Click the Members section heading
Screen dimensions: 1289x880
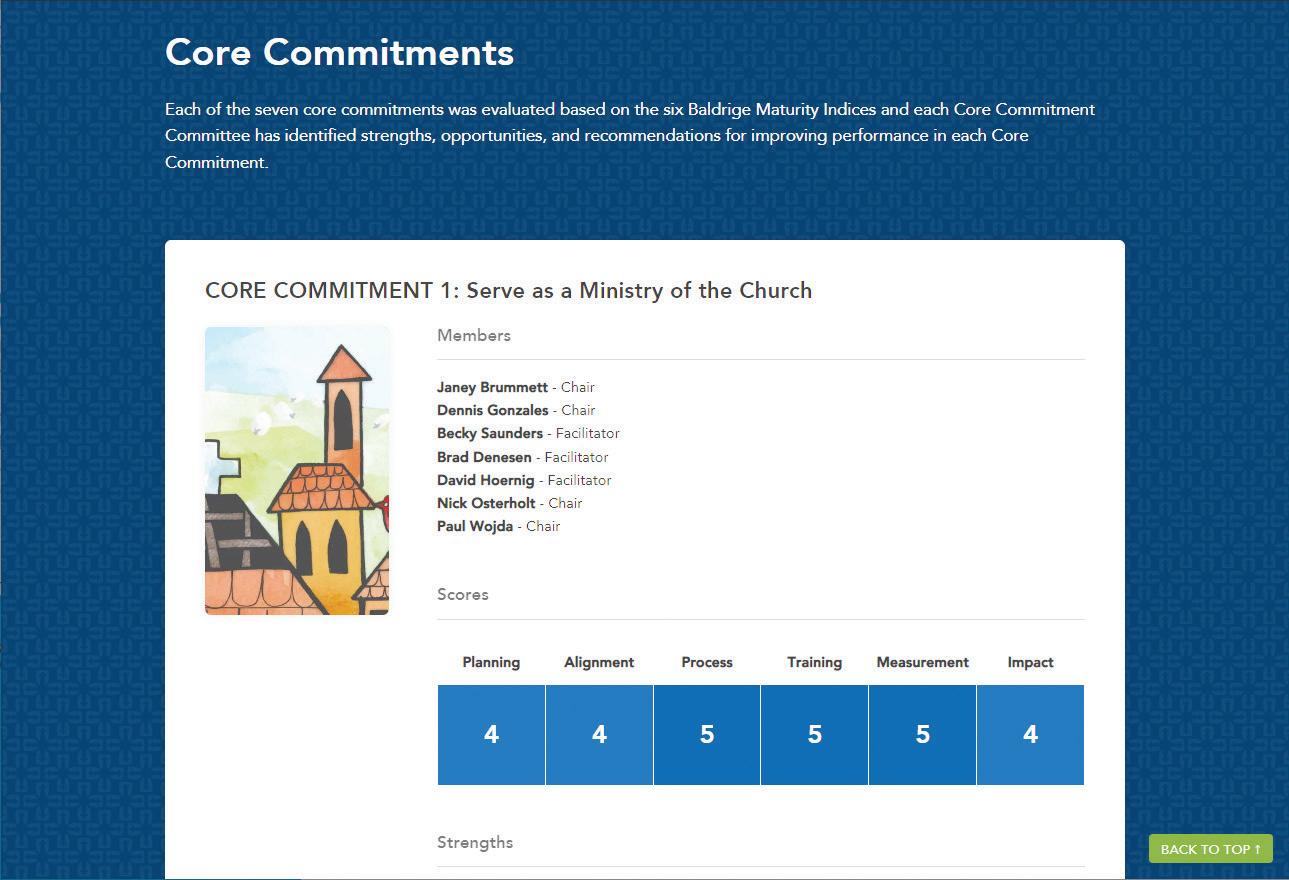tap(474, 336)
